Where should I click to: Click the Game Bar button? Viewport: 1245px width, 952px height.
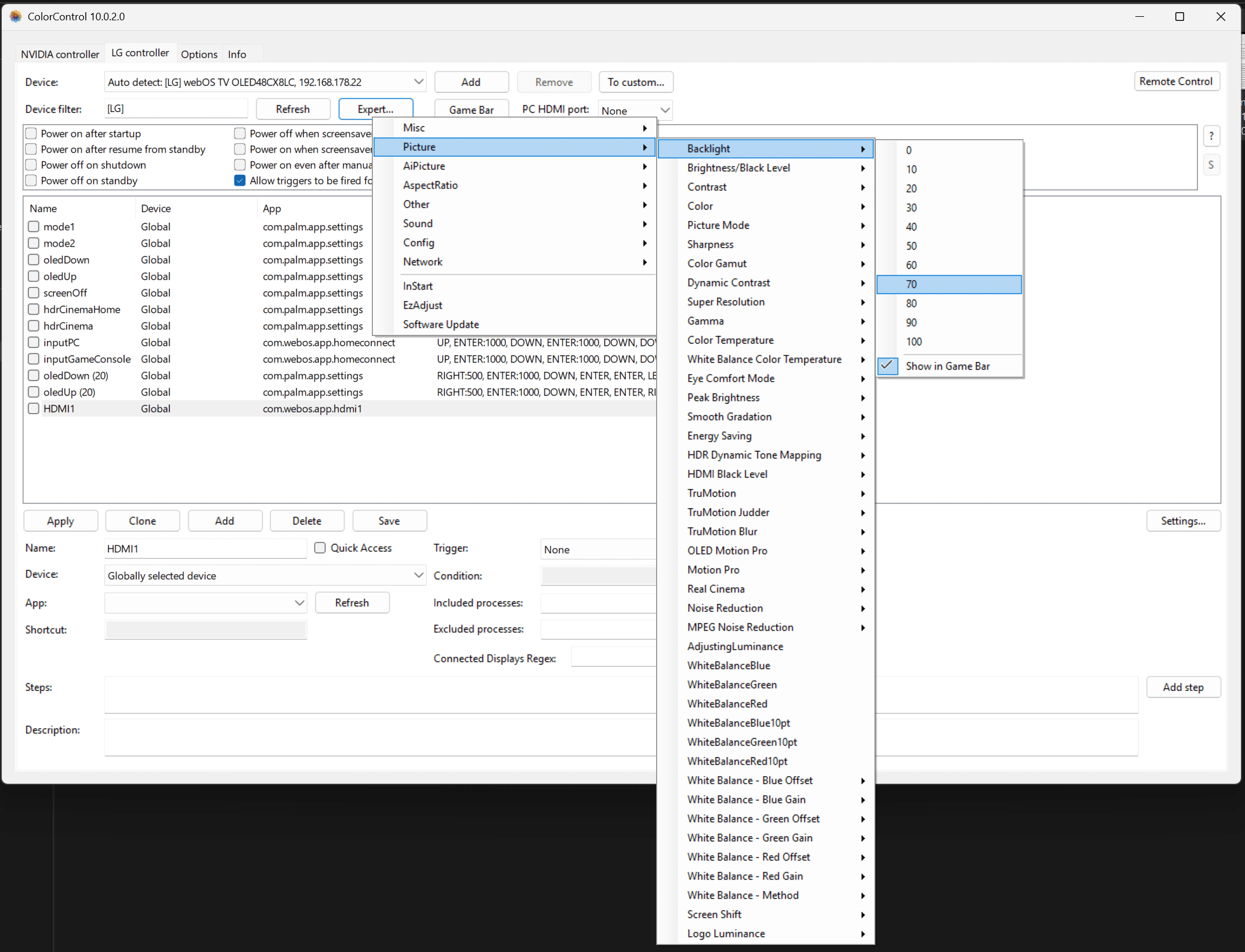472,110
